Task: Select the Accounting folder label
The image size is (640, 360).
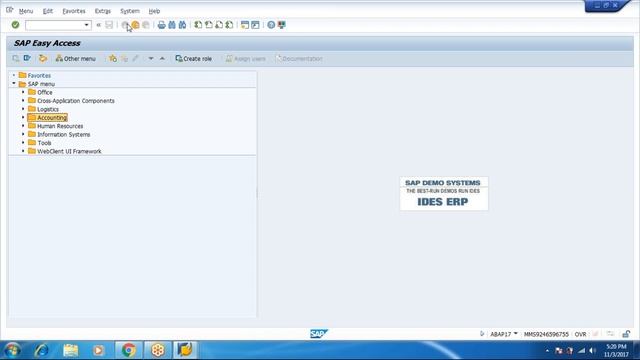Action: click(52, 118)
